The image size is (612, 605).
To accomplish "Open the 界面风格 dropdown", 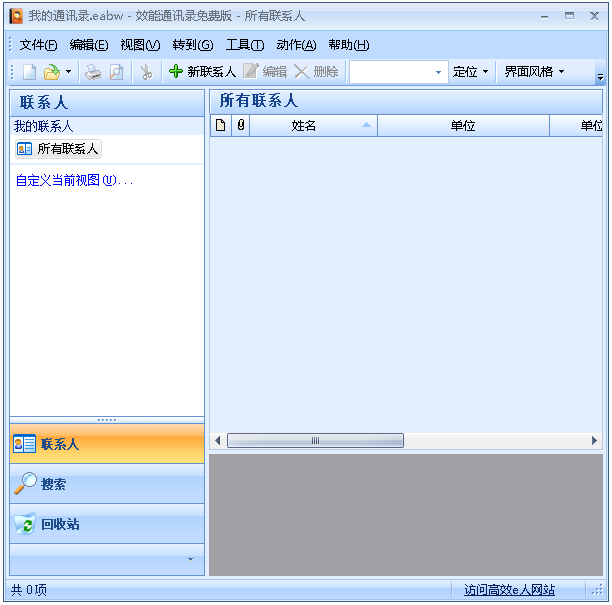I will click(534, 72).
